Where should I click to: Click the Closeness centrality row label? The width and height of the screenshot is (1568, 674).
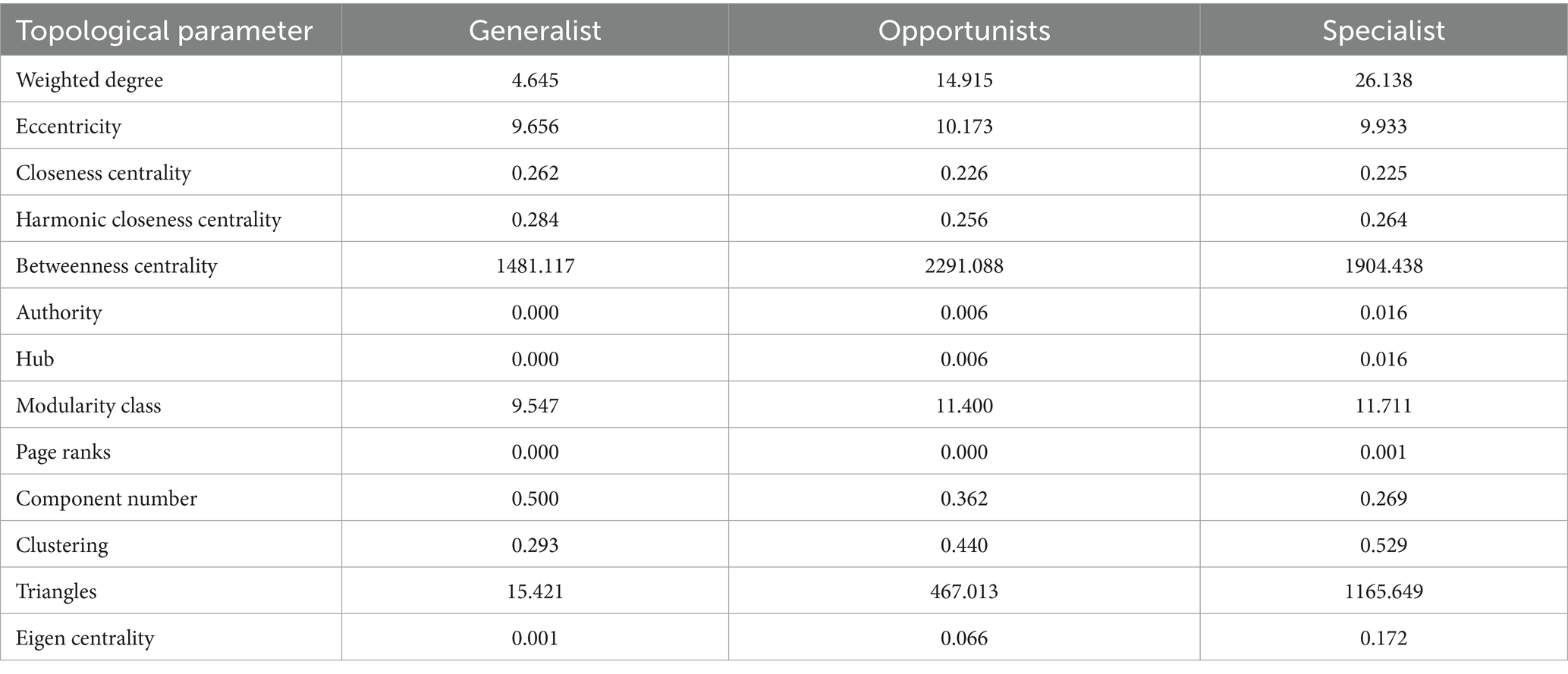point(103,173)
